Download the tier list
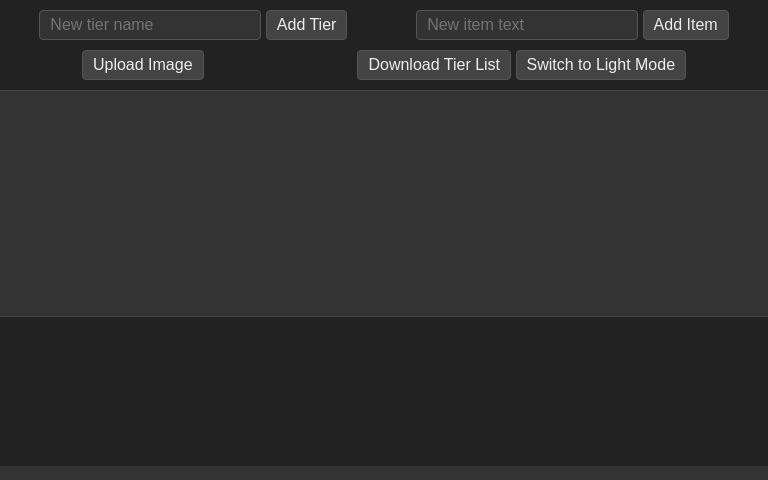768x480 pixels. click(433, 65)
